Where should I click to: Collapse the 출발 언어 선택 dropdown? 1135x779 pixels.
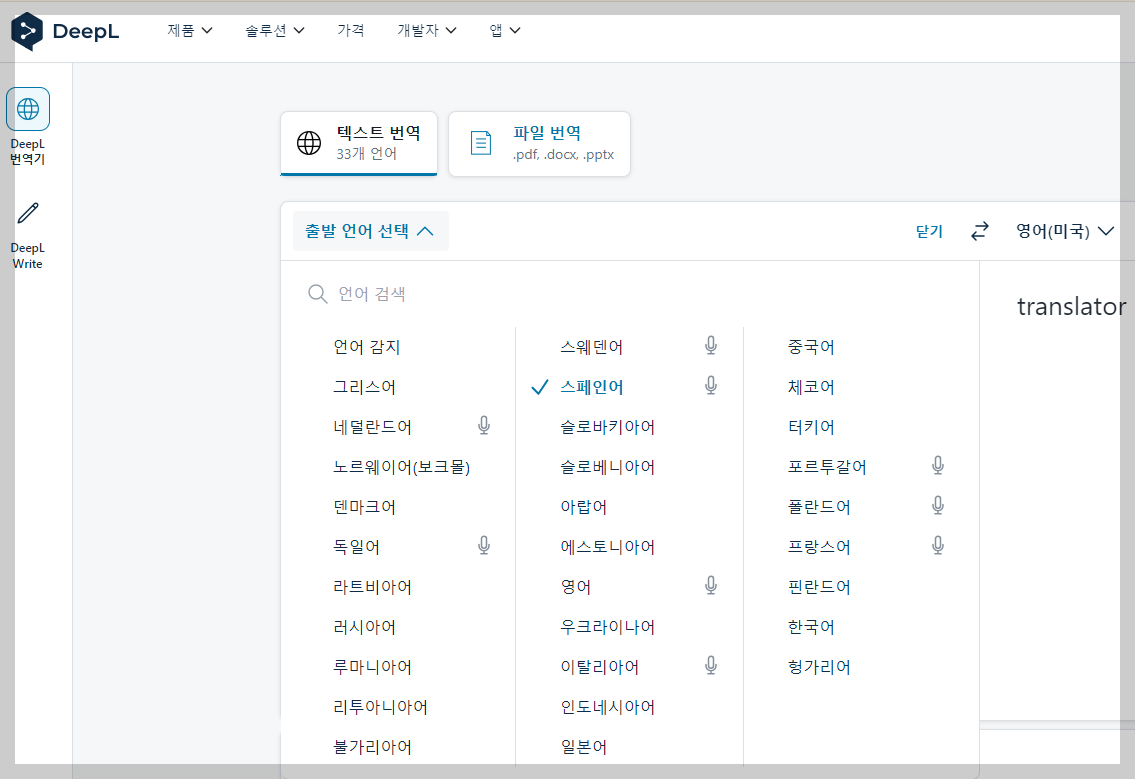[370, 230]
